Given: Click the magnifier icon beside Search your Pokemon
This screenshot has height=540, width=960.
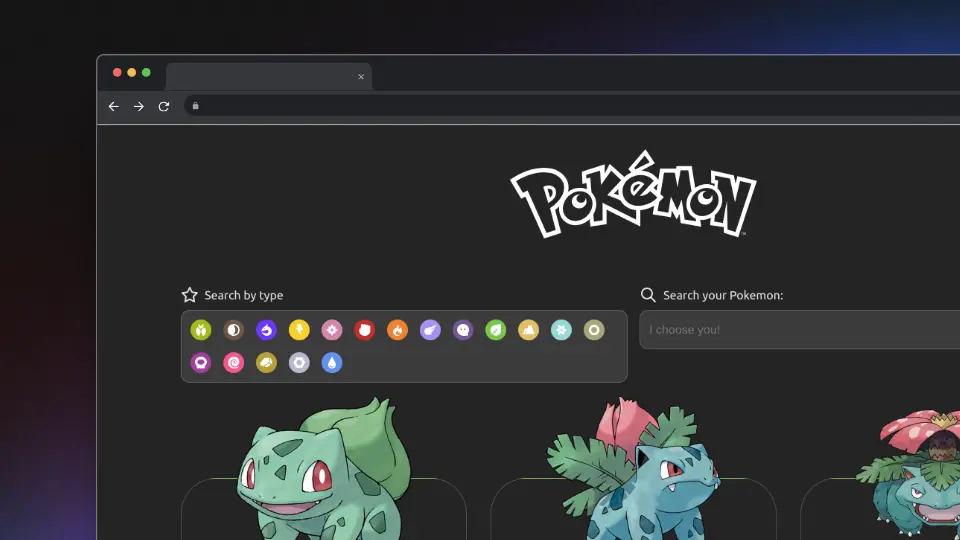Looking at the screenshot, I should (x=648, y=295).
